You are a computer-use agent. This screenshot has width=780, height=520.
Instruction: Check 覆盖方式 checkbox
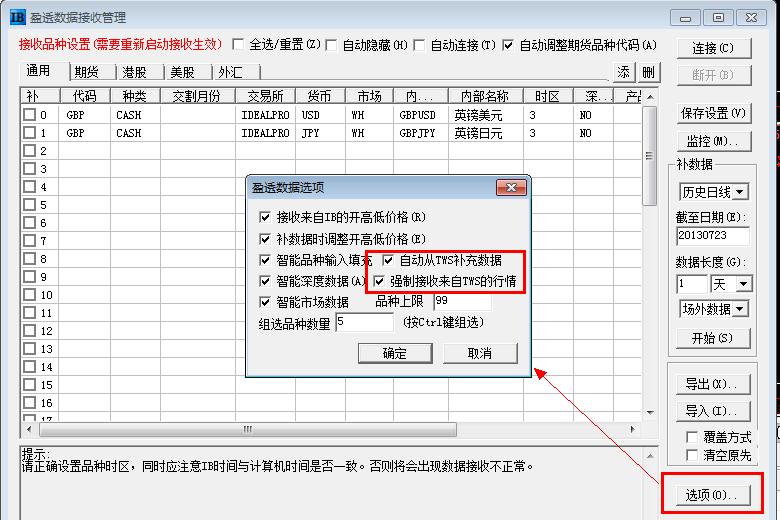[691, 437]
